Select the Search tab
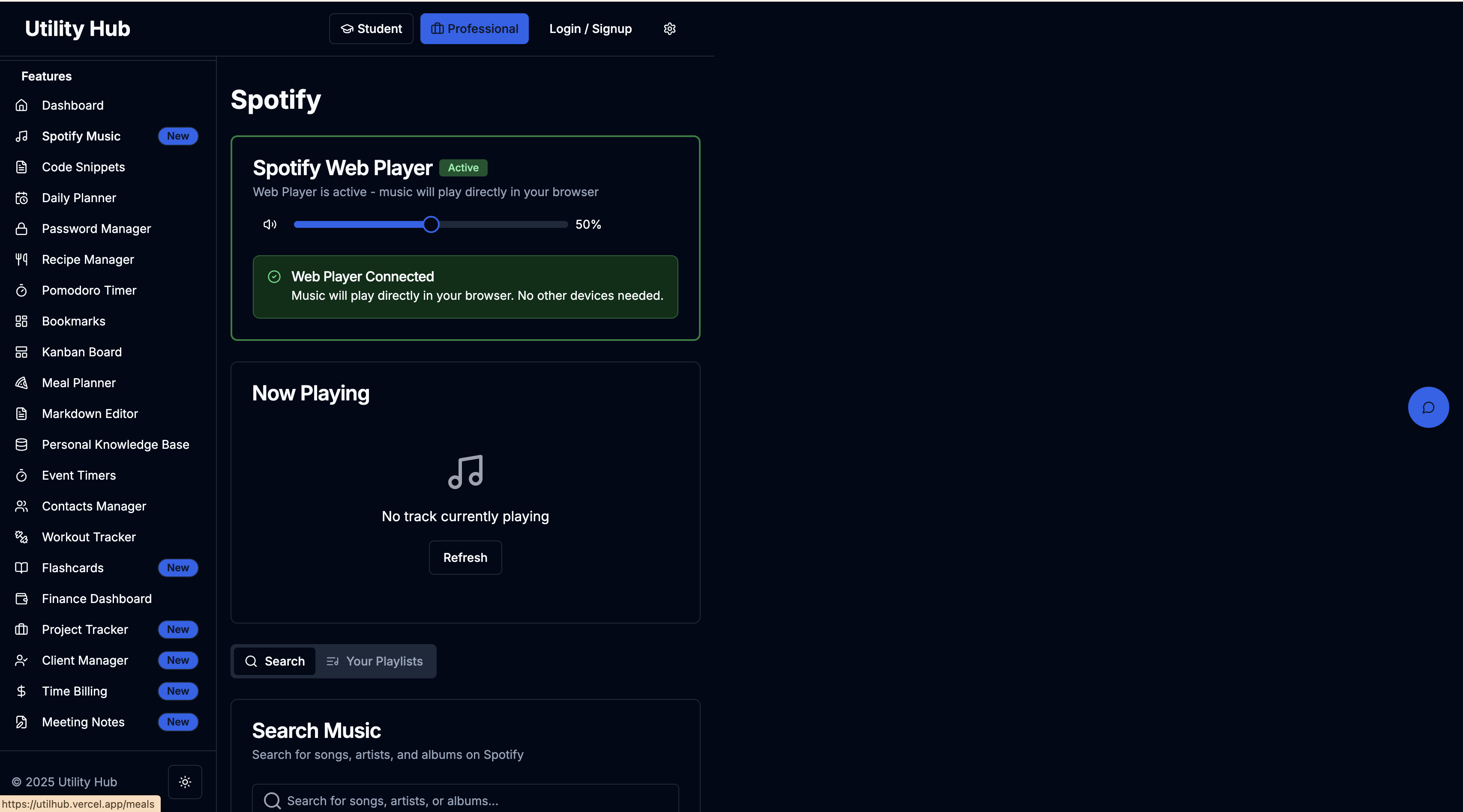1463x812 pixels. click(275, 661)
